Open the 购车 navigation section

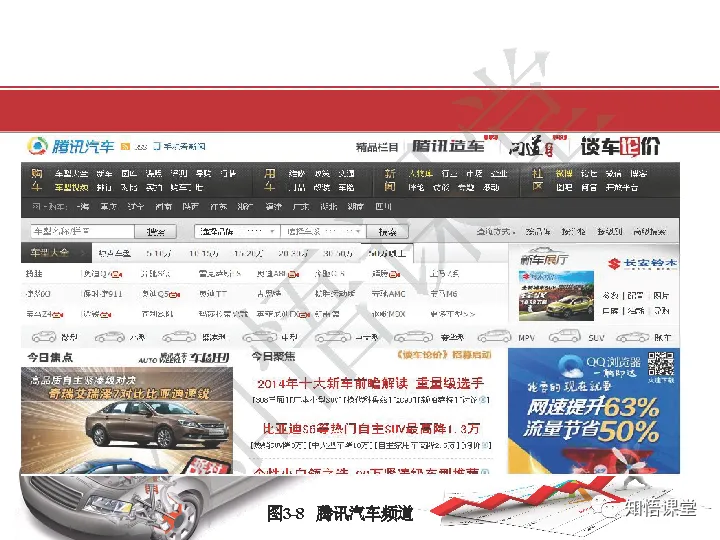tap(37, 180)
